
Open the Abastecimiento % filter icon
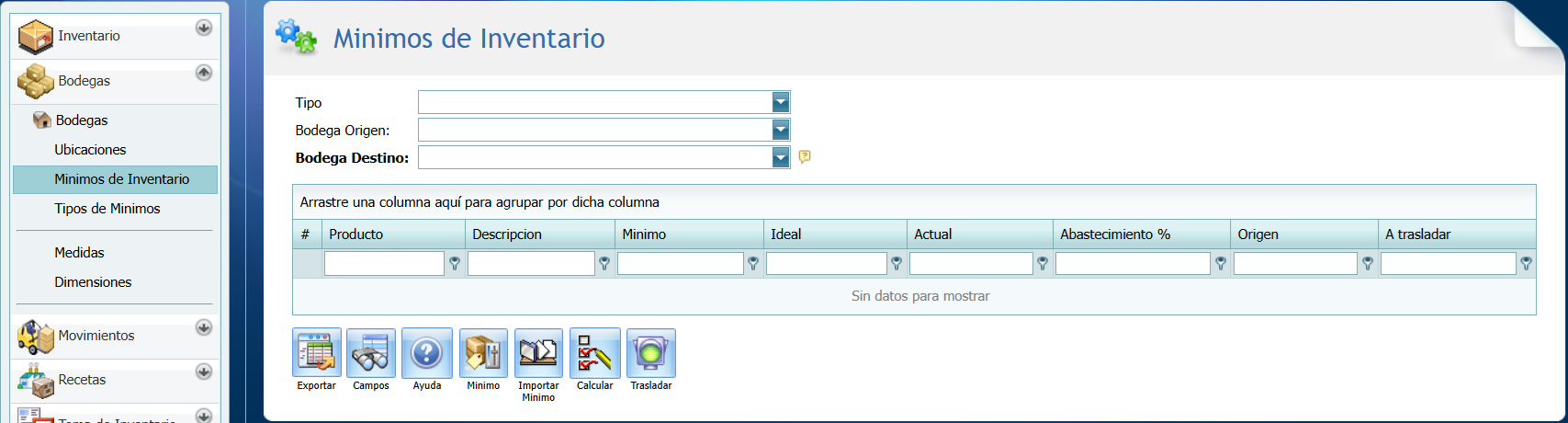click(x=1221, y=264)
